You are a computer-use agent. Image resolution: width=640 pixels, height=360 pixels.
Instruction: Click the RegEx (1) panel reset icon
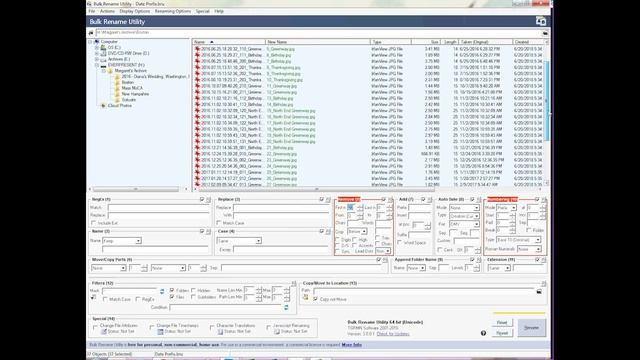tap(208, 200)
